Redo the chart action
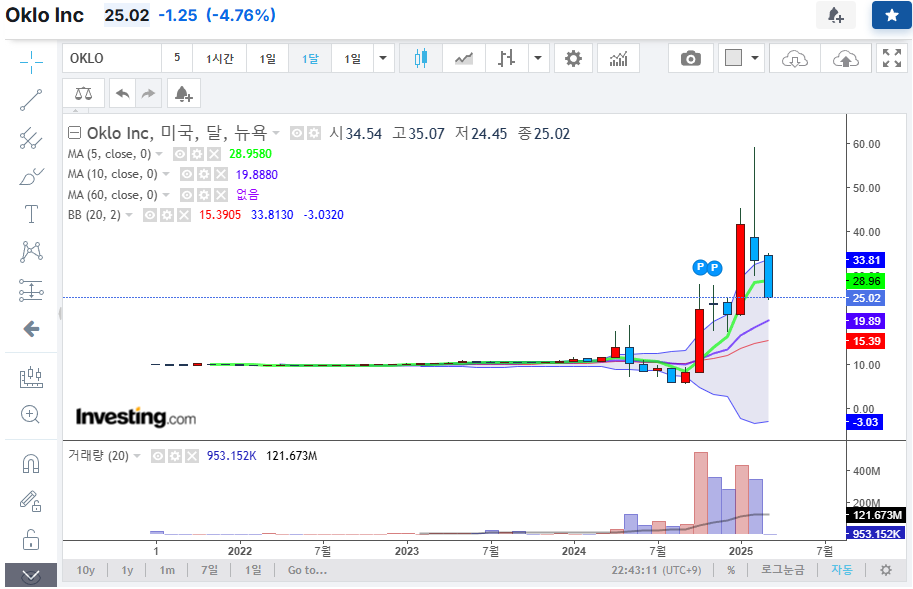Image resolution: width=913 pixels, height=589 pixels. tap(148, 93)
